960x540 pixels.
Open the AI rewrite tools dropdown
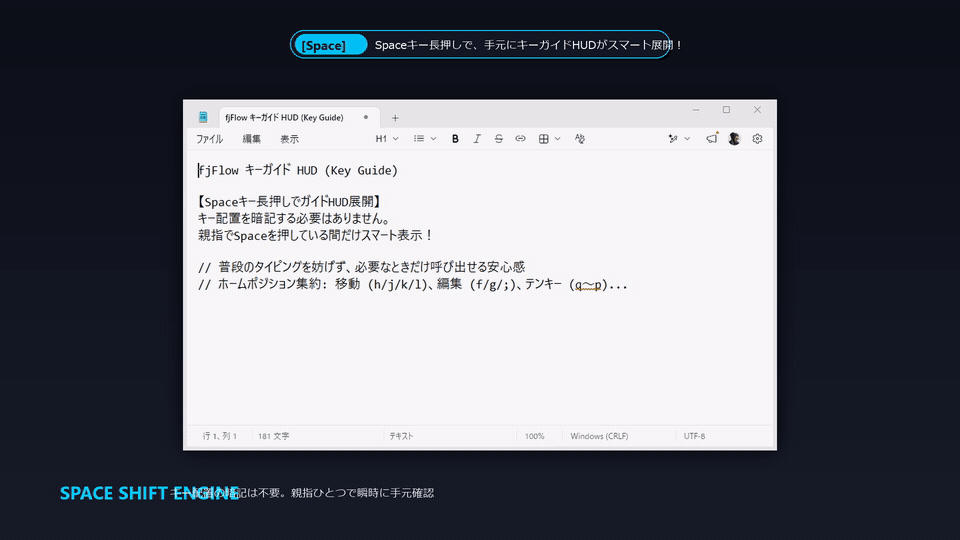coord(679,139)
